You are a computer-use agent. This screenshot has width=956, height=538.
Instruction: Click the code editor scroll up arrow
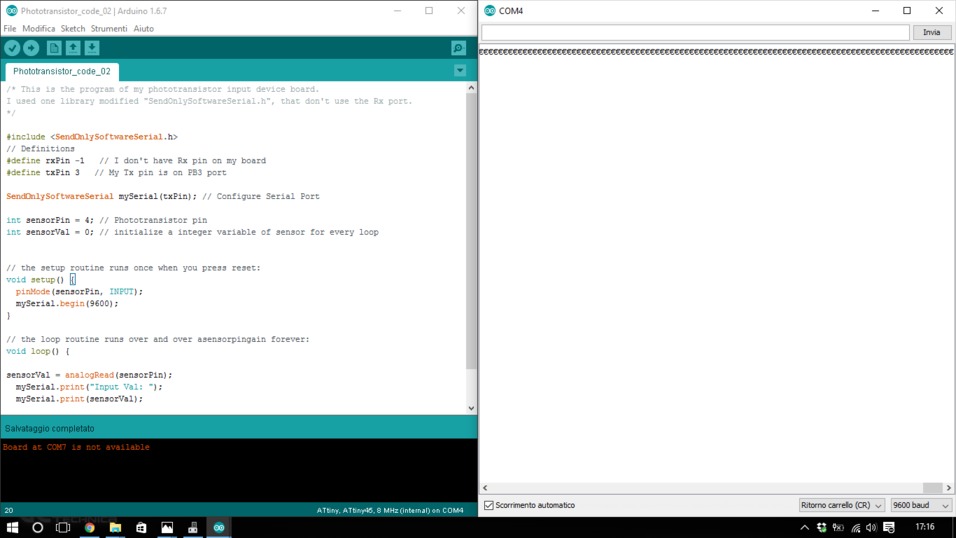click(x=471, y=88)
